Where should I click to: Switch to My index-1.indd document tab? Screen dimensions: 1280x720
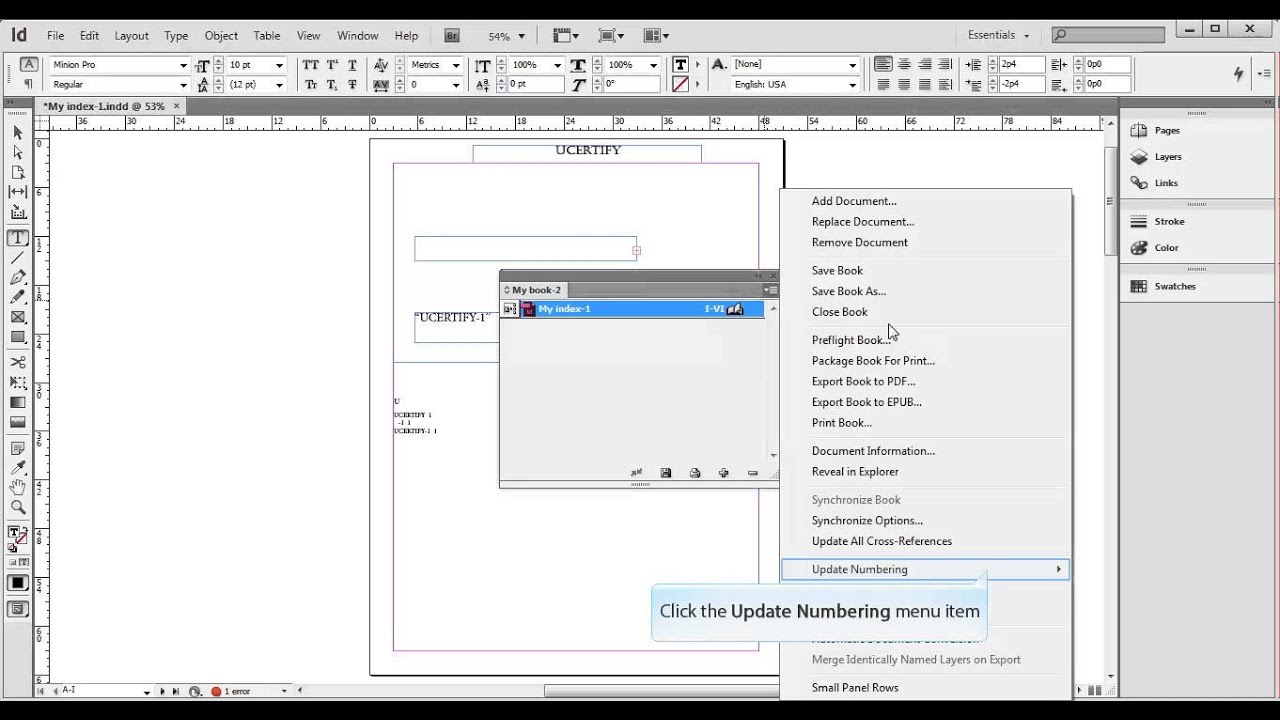coord(104,106)
